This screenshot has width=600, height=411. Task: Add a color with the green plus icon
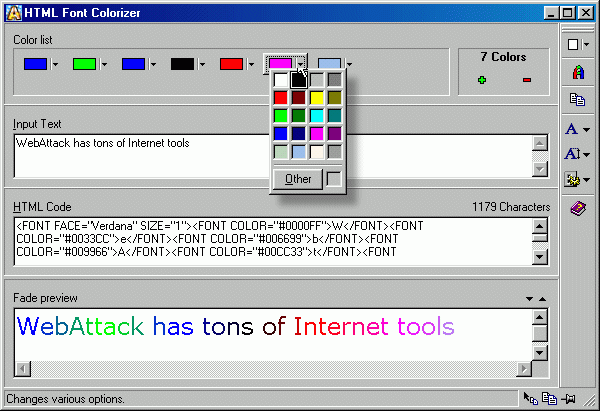tap(482, 80)
